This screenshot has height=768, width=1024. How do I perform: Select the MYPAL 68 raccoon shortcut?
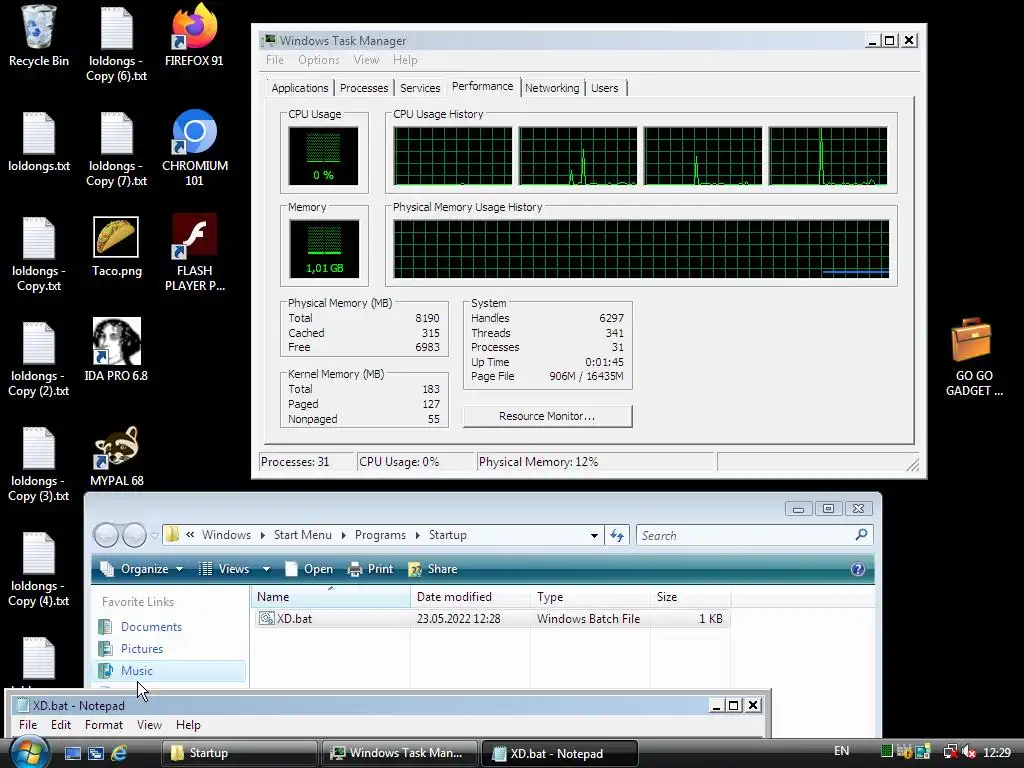[116, 456]
